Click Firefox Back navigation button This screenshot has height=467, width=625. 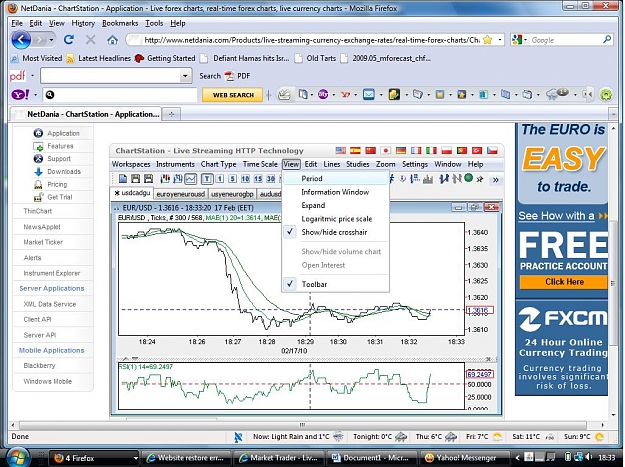tap(22, 40)
